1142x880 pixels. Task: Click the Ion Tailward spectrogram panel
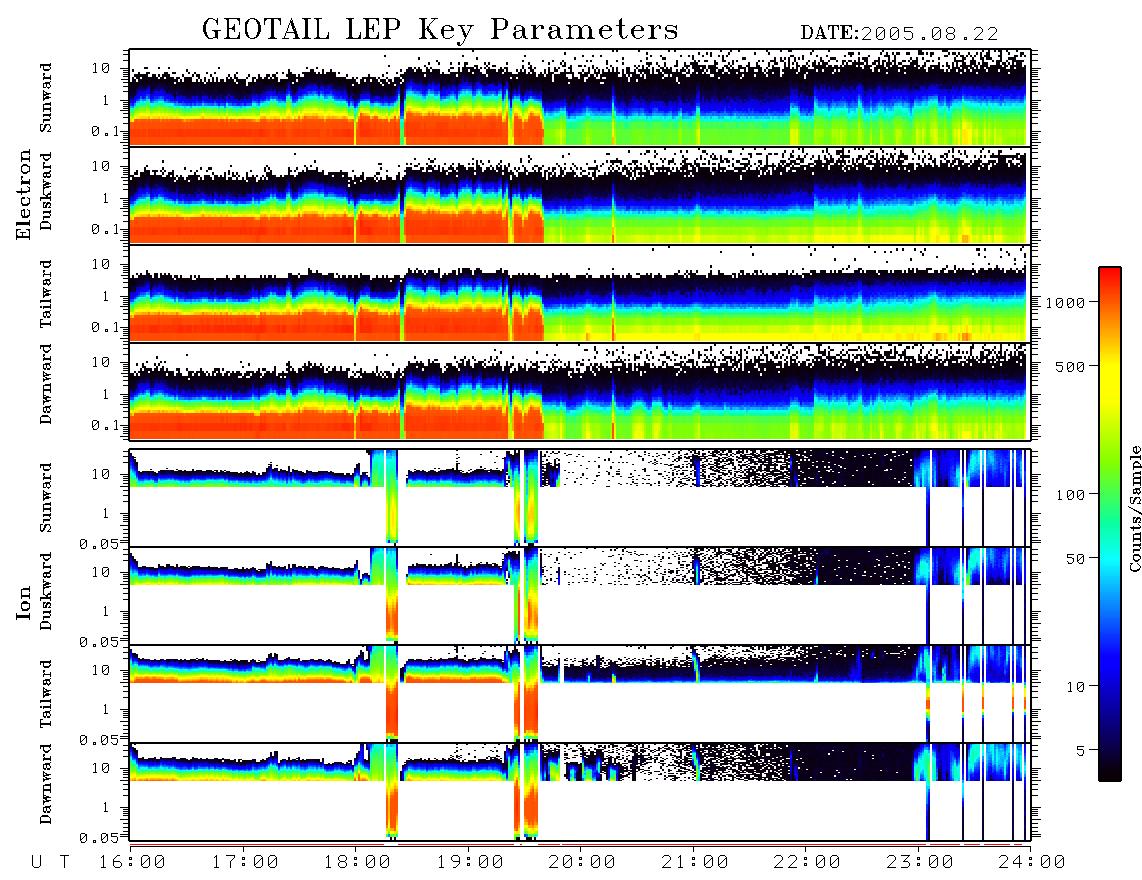click(x=580, y=694)
